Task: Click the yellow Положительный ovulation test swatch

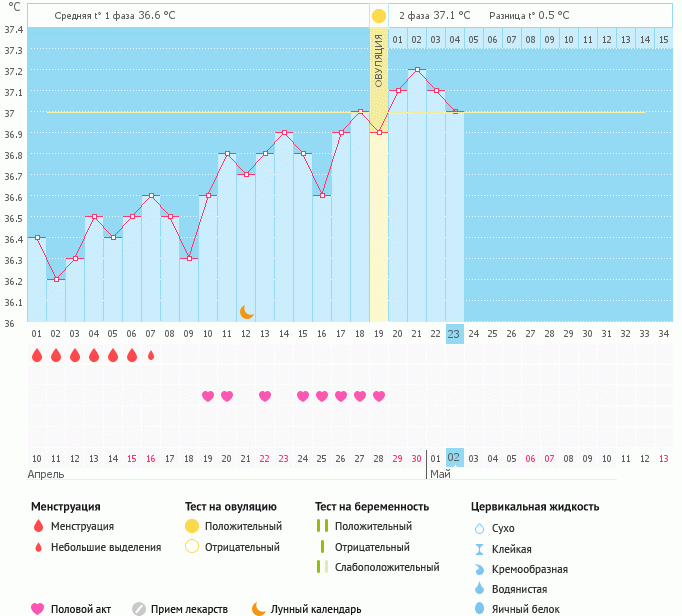Action: (x=192, y=526)
